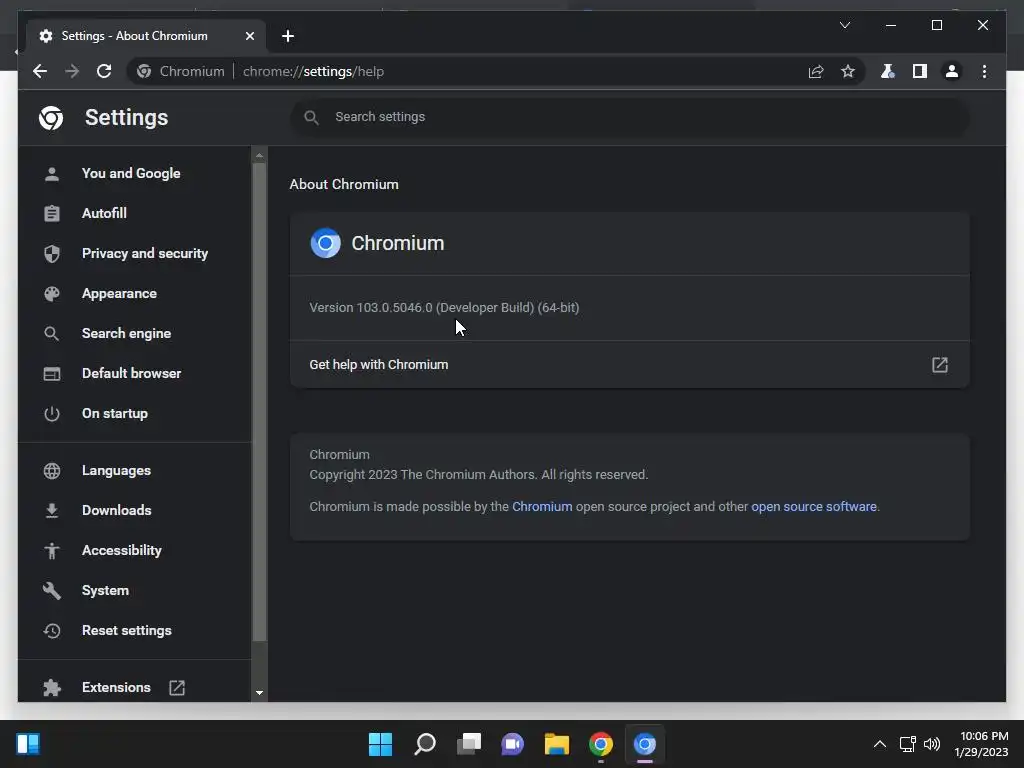
Task: Follow the Chromium open source project link
Action: [x=542, y=507]
